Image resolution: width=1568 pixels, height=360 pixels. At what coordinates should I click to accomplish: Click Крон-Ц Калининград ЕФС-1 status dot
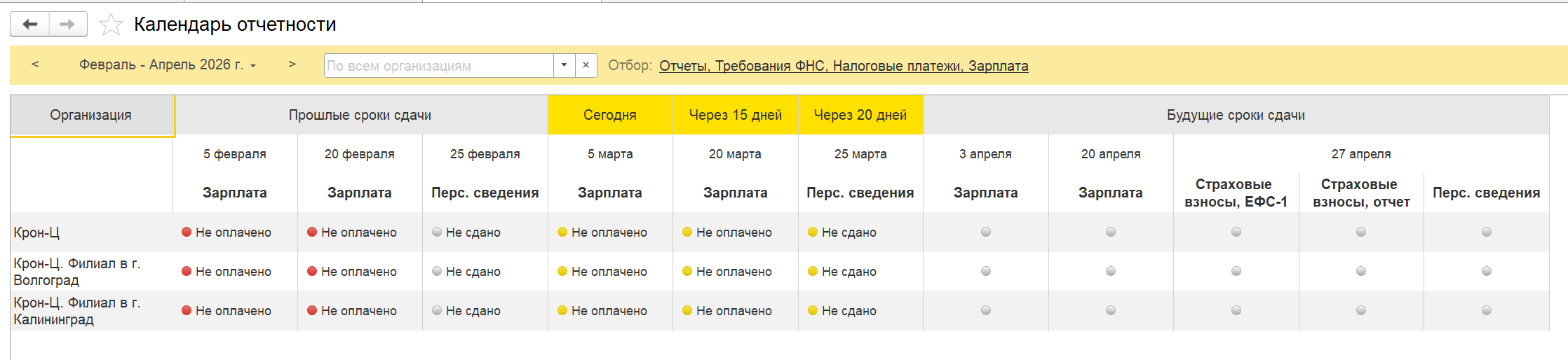pos(1236,310)
